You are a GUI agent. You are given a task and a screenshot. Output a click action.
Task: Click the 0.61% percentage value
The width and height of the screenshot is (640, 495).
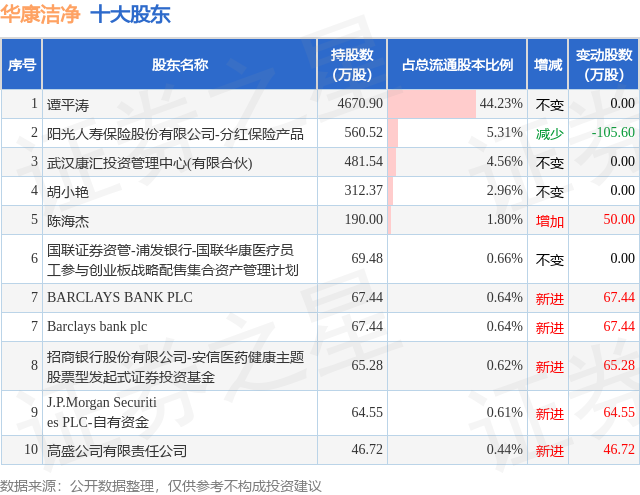[x=504, y=412]
